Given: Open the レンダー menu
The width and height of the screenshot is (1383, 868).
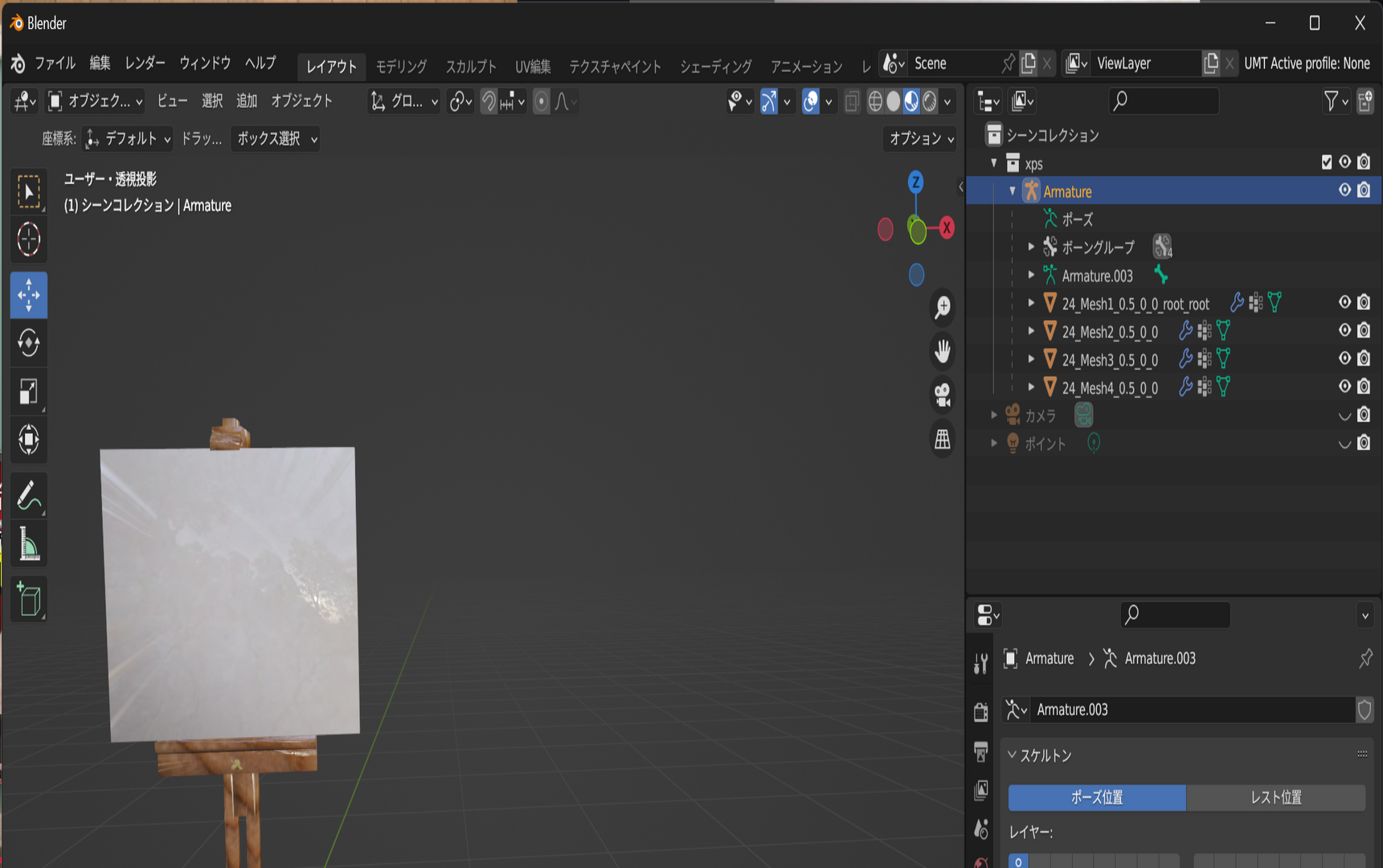Looking at the screenshot, I should [x=145, y=63].
